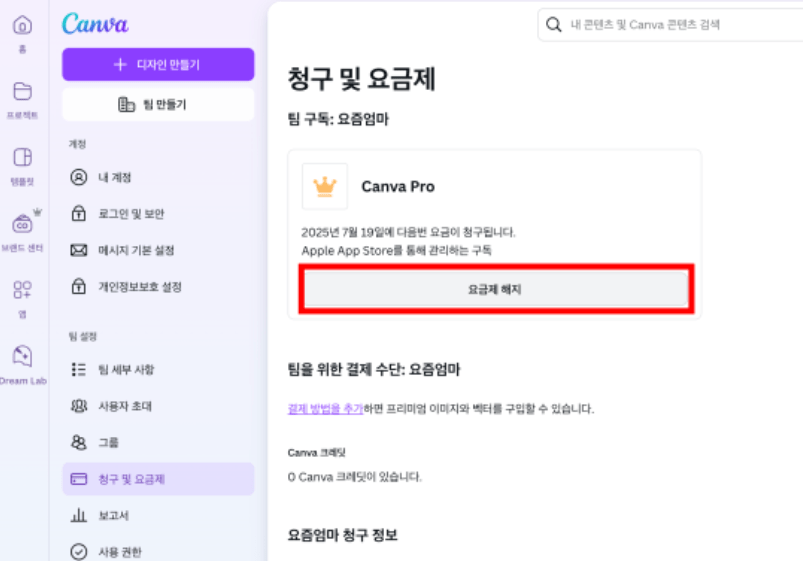803x564 pixels.
Task: Click building icon on 팀 만들기 button
Action: coord(126,104)
